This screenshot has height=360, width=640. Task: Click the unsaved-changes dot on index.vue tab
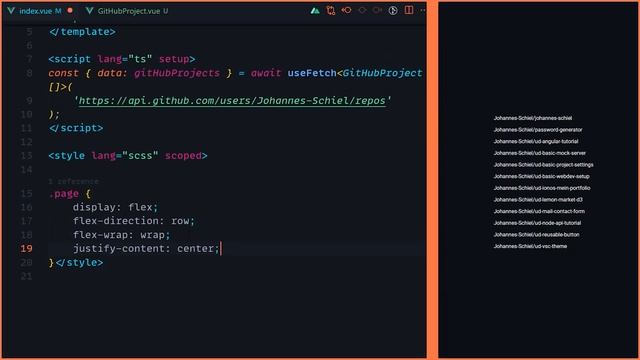(70, 11)
